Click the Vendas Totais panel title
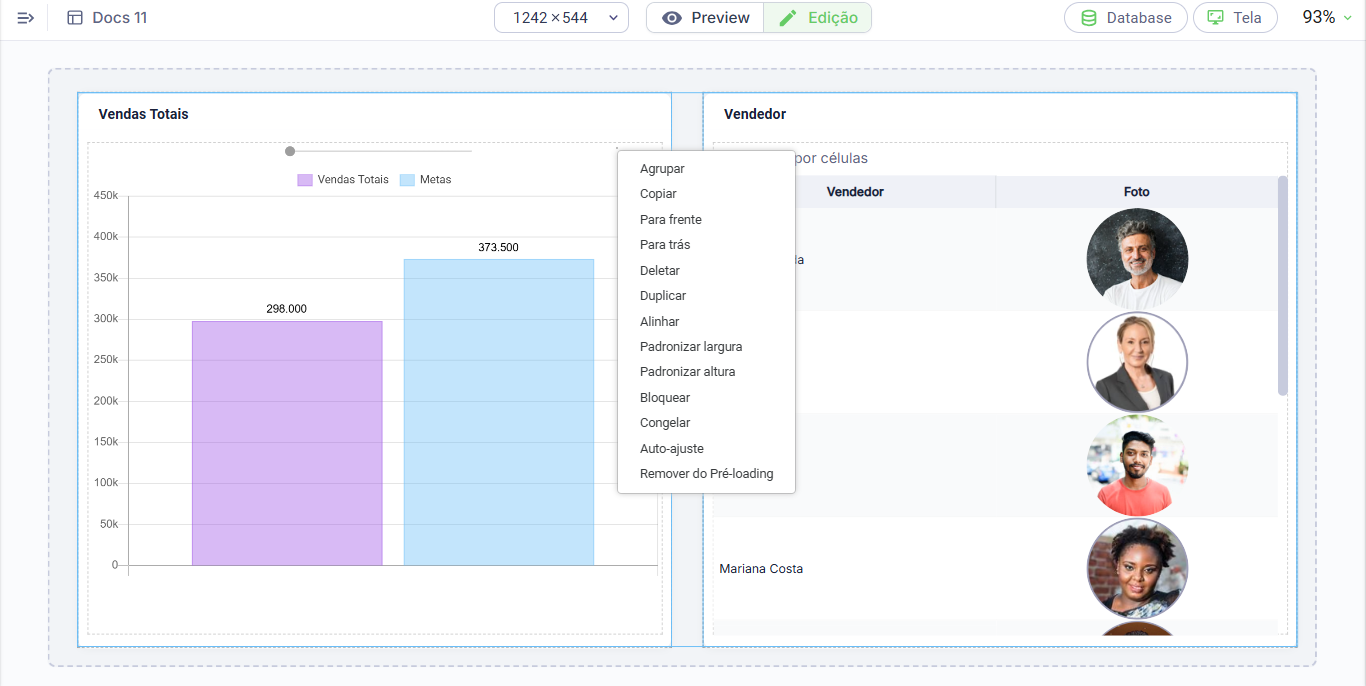1366x686 pixels. tap(143, 114)
